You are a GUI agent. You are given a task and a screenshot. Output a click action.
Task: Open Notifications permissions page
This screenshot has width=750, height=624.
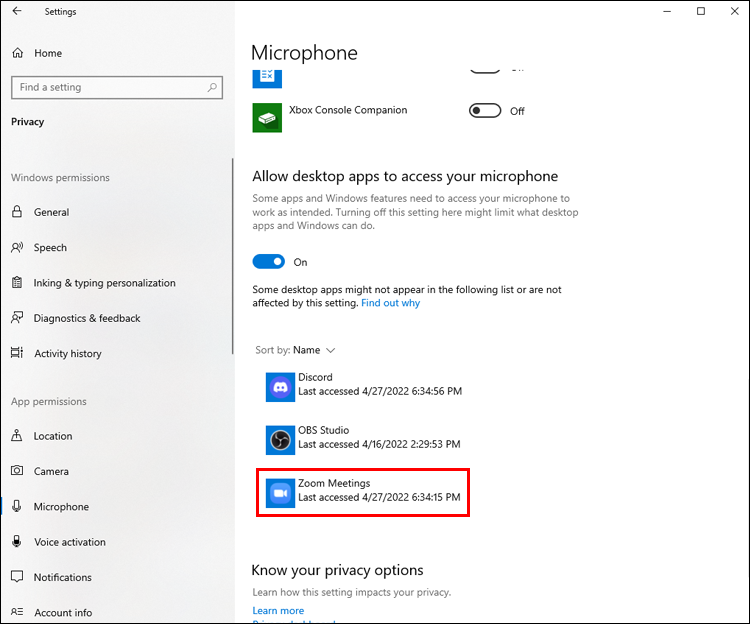pyautogui.click(x=63, y=577)
